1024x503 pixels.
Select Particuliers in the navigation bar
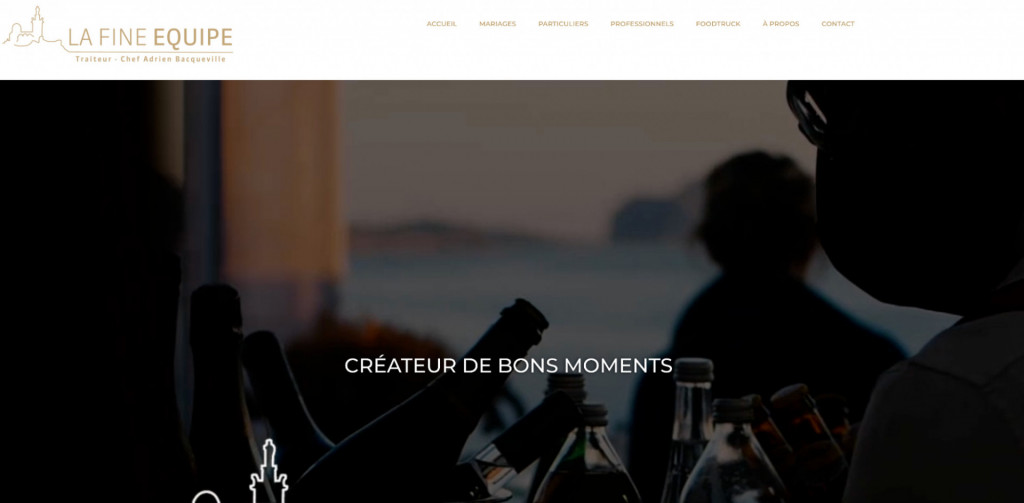click(x=563, y=24)
